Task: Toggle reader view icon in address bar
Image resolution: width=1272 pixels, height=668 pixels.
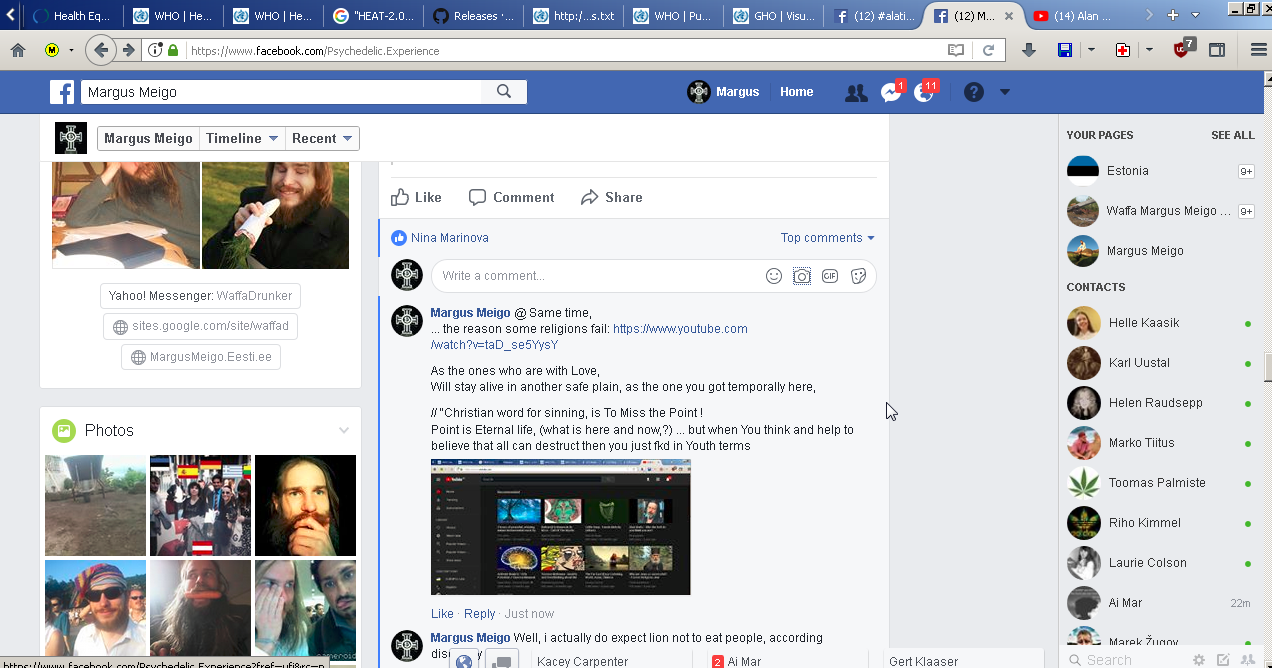Action: pos(957,50)
